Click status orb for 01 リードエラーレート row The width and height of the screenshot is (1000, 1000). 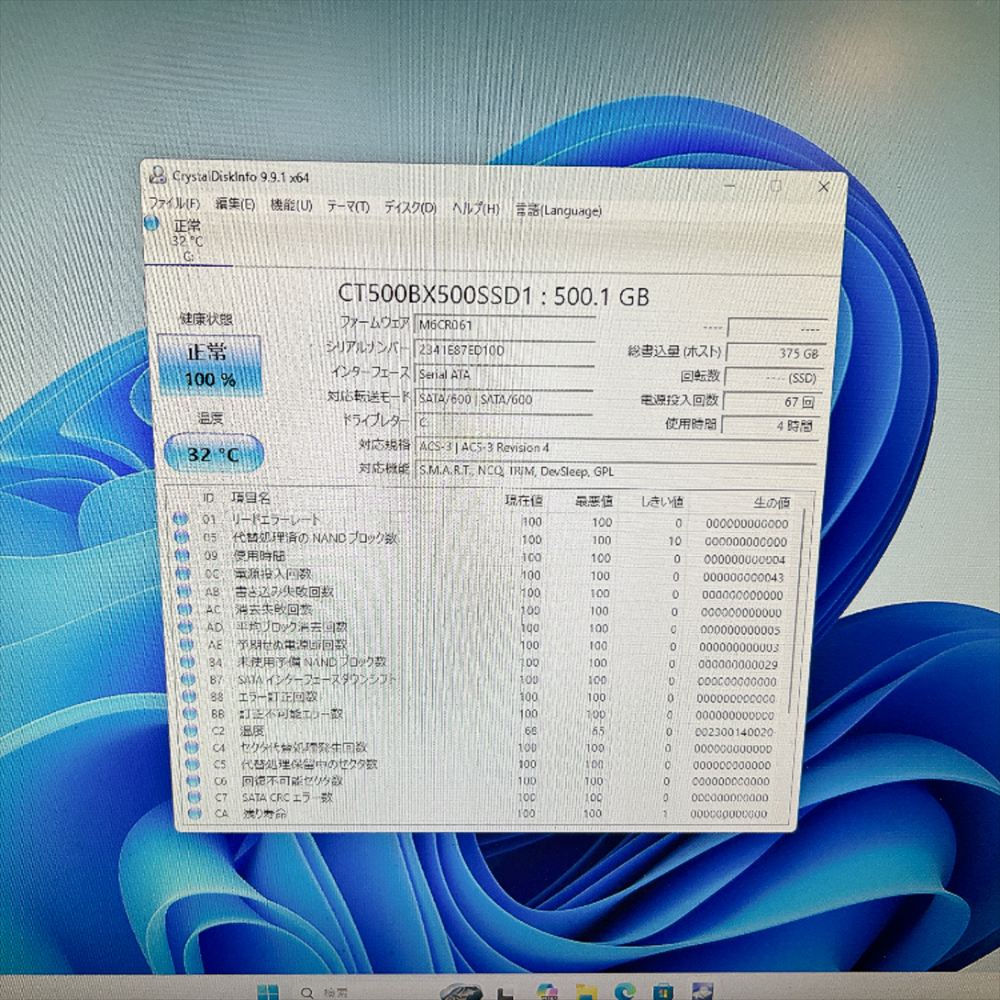(180, 519)
